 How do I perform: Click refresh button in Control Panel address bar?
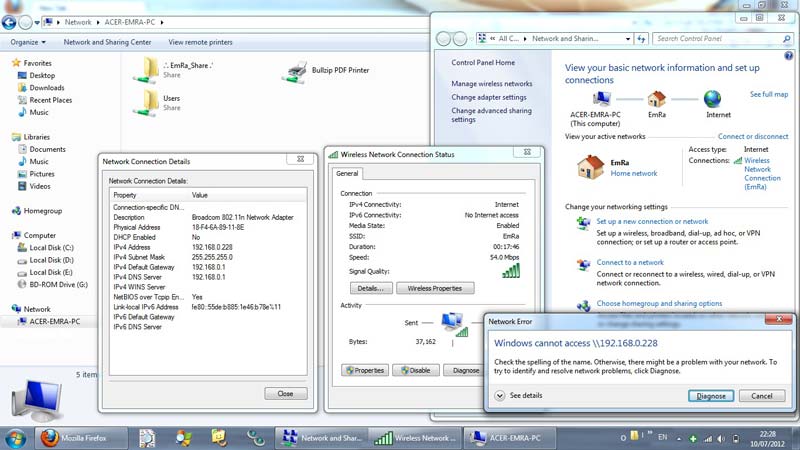pos(641,39)
